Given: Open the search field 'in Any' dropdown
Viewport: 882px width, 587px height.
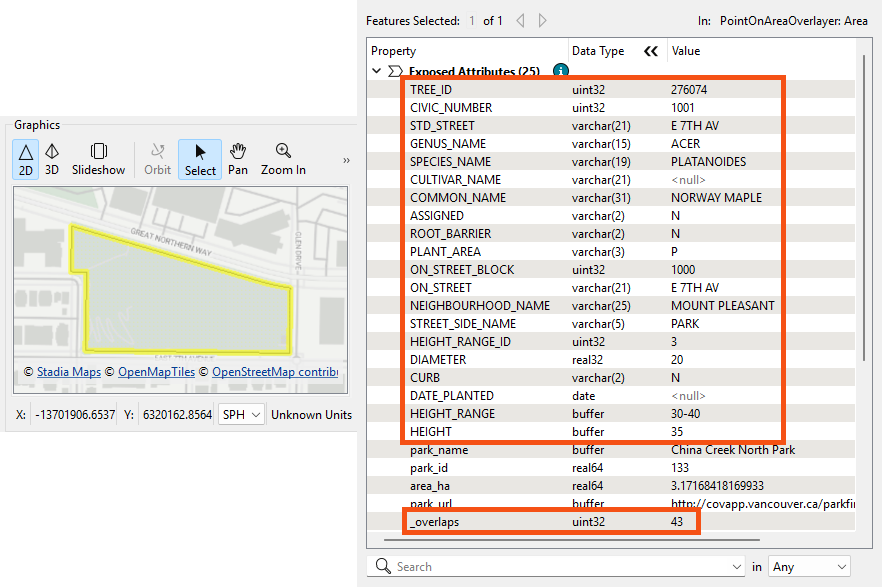Looking at the screenshot, I should pos(809,567).
